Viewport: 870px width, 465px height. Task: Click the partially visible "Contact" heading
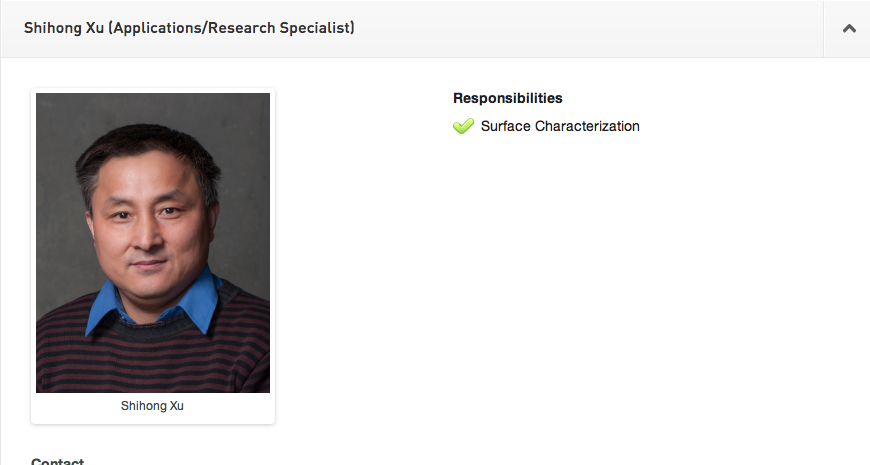pos(58,462)
